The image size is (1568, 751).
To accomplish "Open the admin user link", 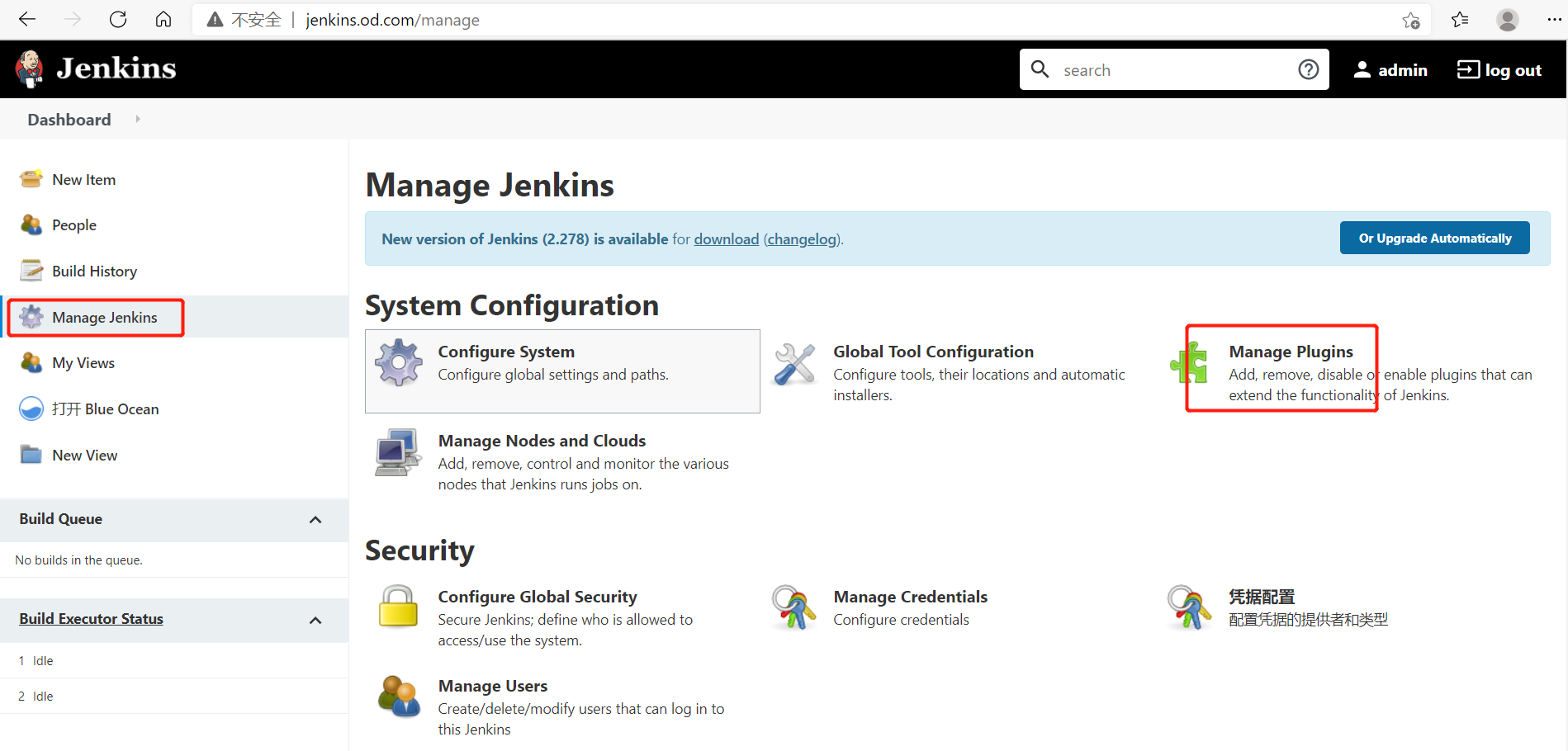I will click(x=1390, y=69).
